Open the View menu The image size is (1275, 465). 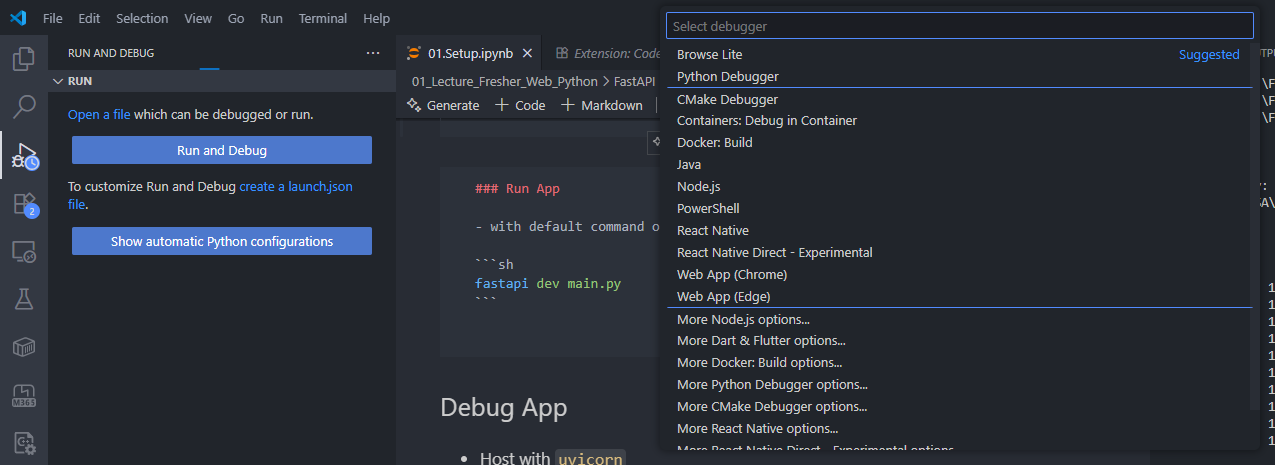(x=198, y=18)
